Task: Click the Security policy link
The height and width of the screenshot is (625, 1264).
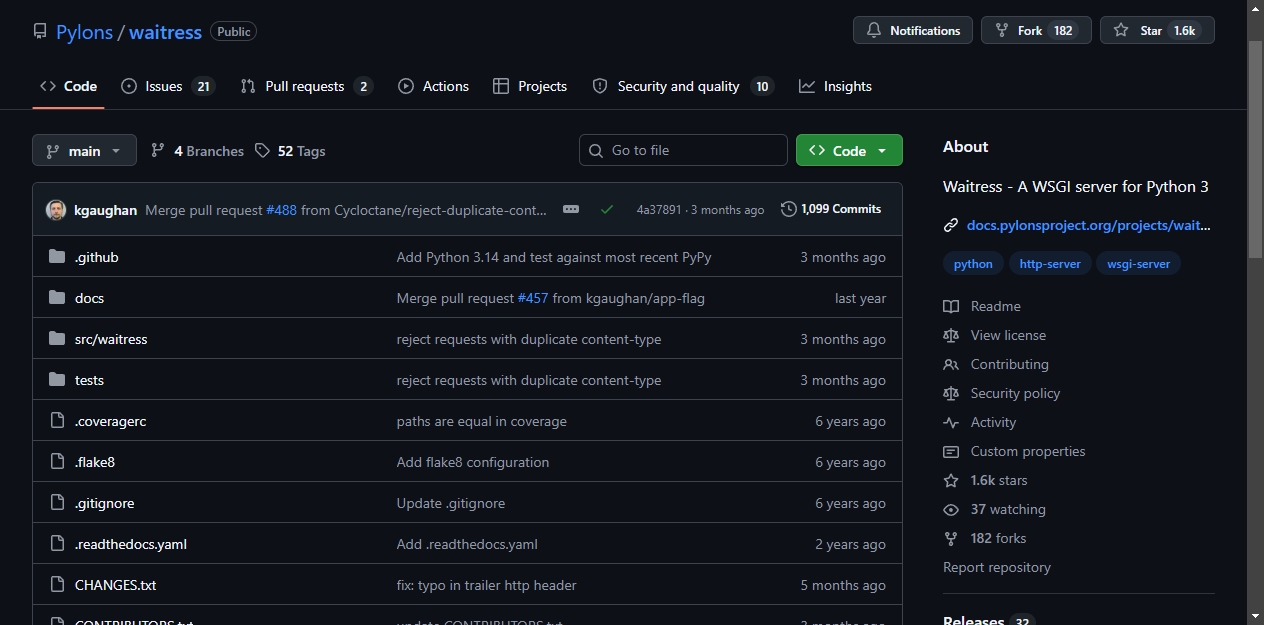Action: pyautogui.click(x=1015, y=393)
